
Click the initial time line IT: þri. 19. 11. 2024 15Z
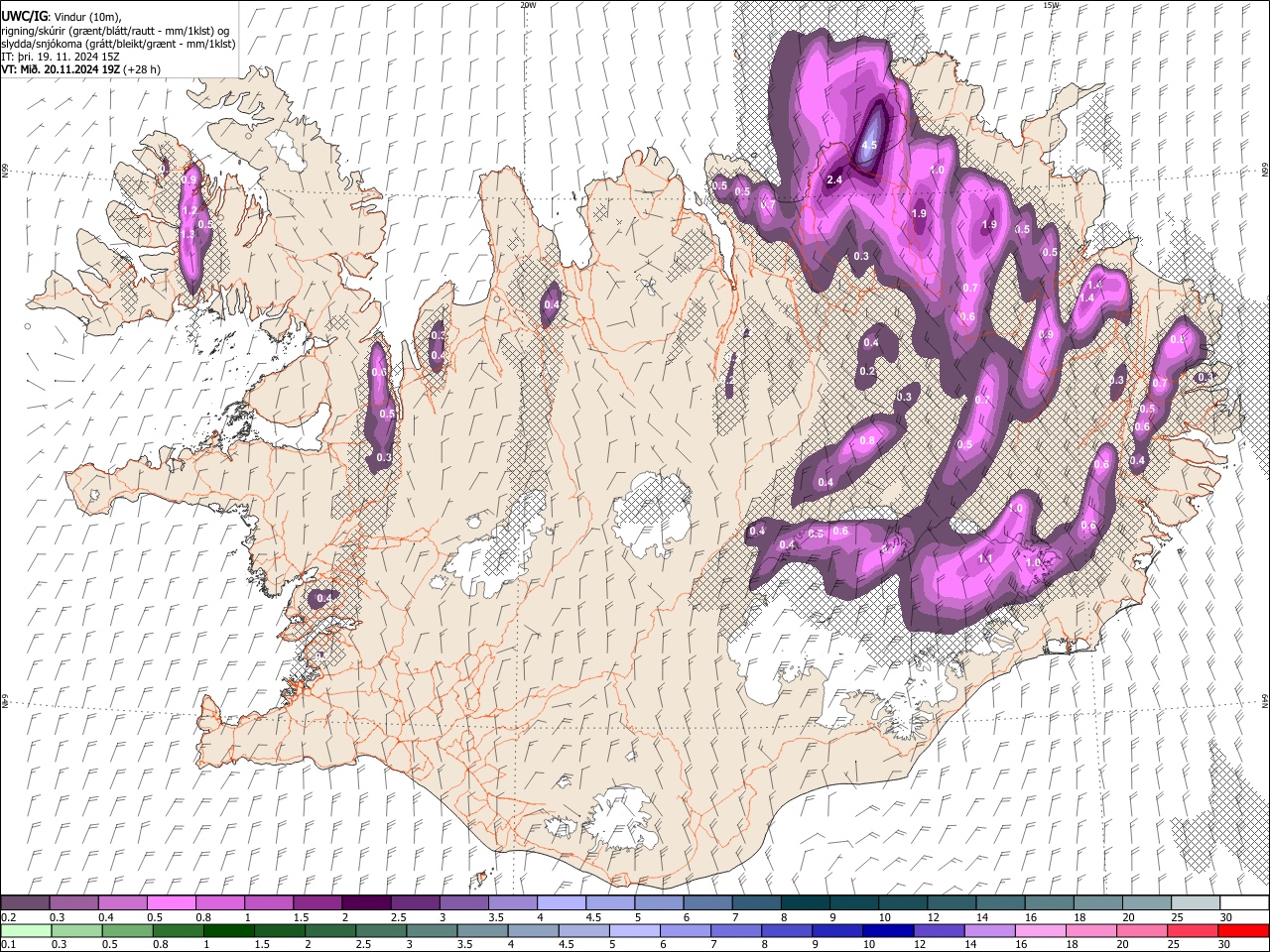click(x=60, y=57)
